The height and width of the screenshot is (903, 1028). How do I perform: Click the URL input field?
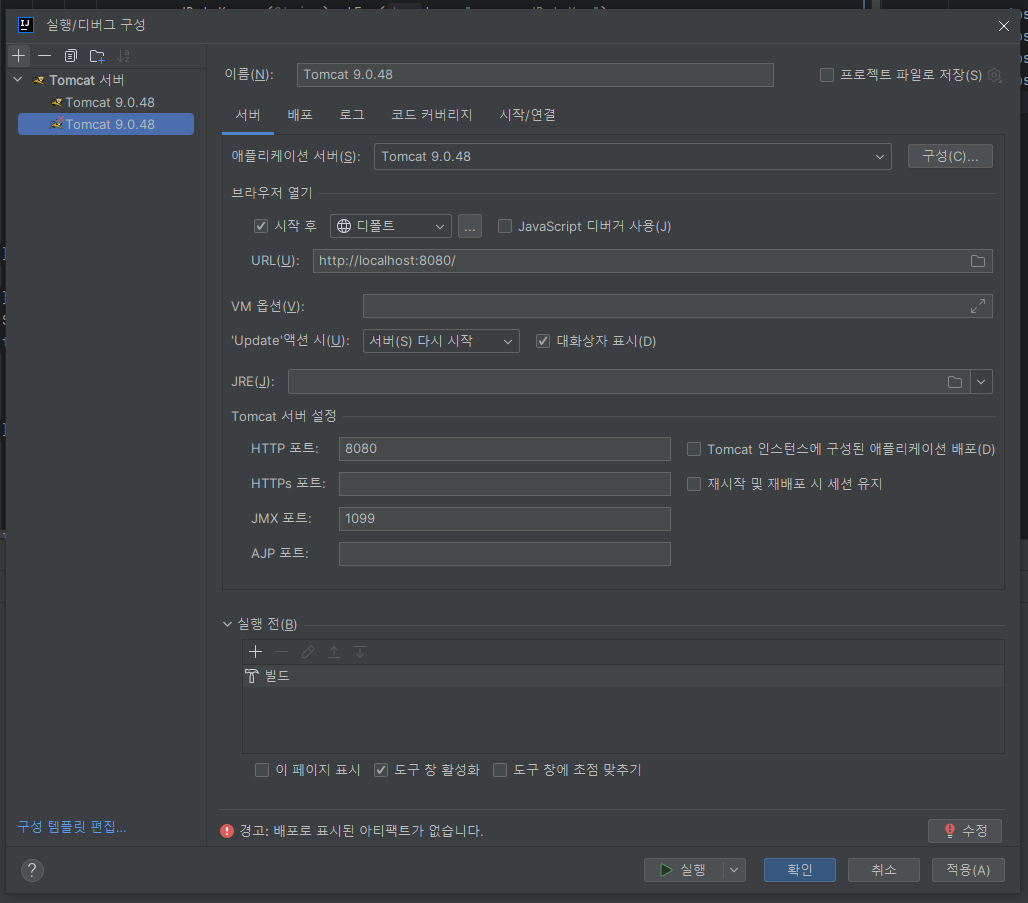point(652,261)
